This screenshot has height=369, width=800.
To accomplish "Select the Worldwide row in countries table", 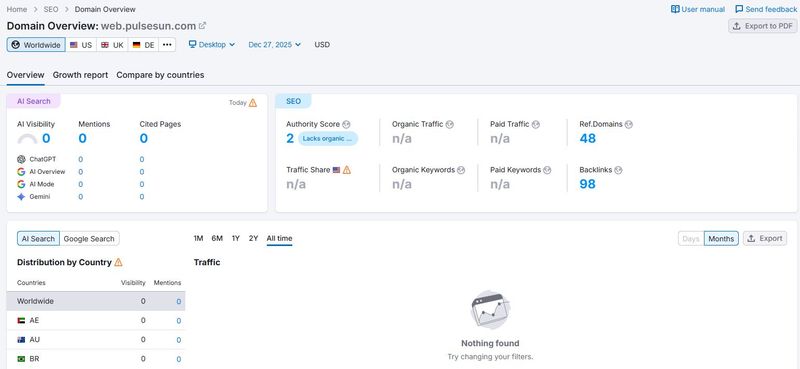I will [96, 301].
